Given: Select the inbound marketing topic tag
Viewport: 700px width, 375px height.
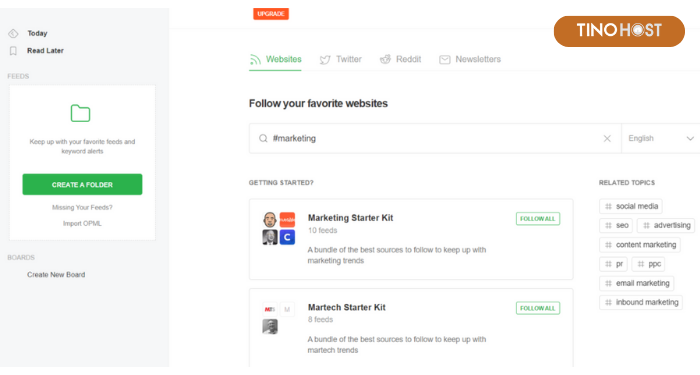Looking at the screenshot, I should [x=641, y=302].
